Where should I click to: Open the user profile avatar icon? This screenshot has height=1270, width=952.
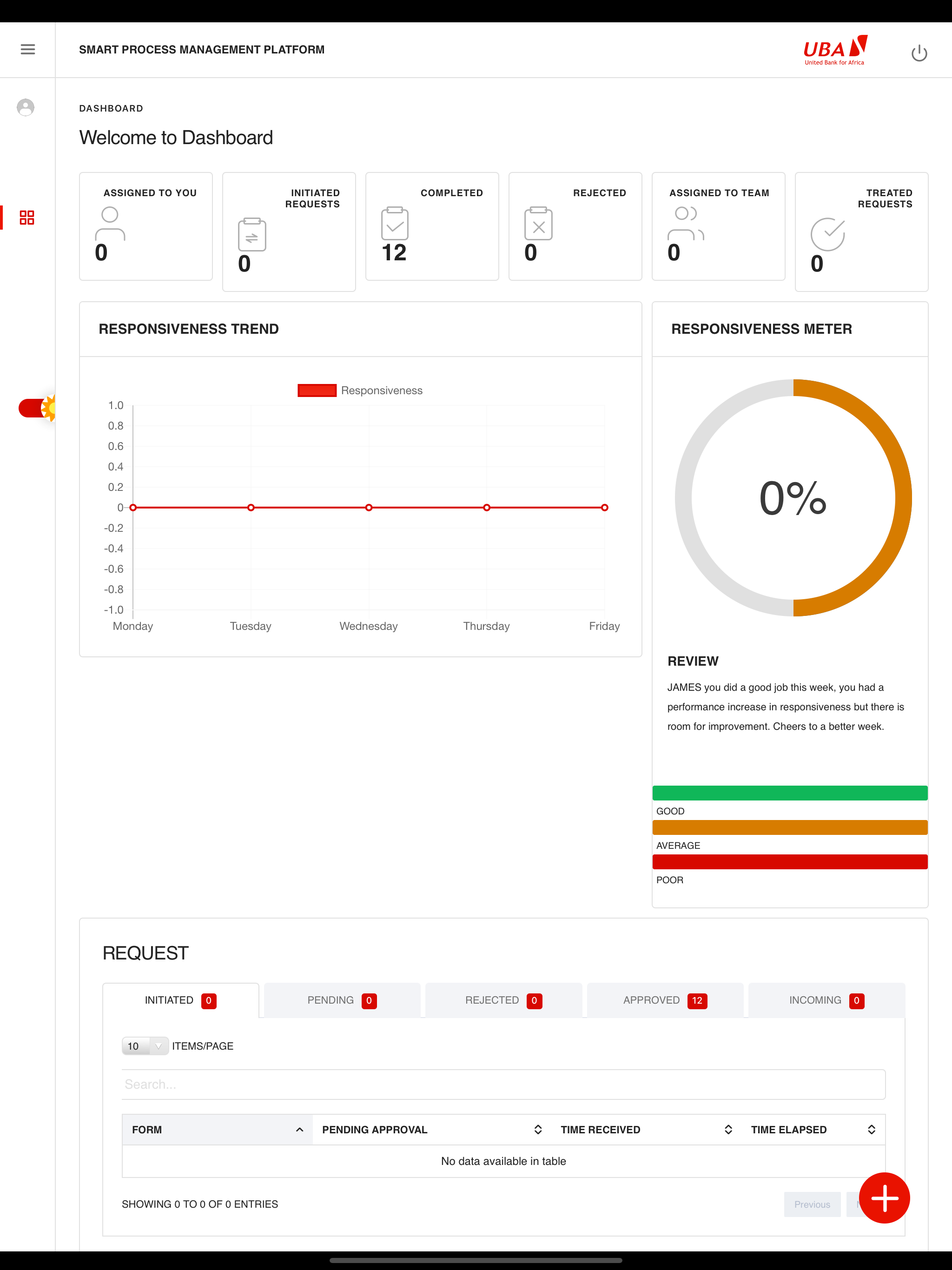[x=25, y=107]
